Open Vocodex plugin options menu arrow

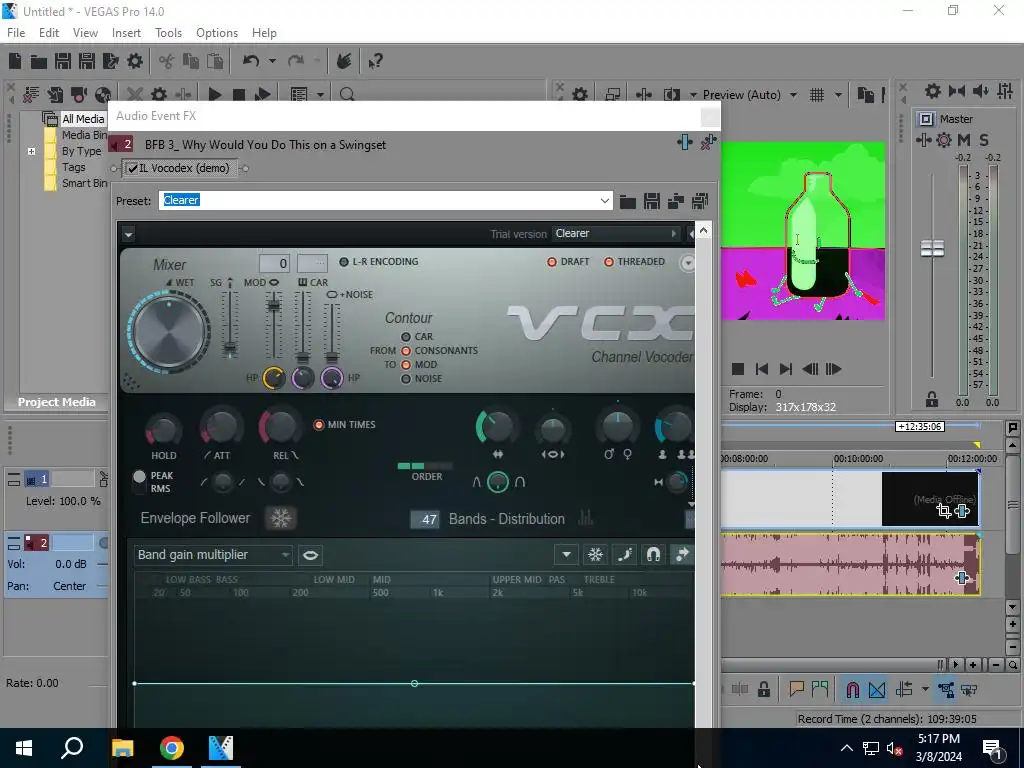128,234
